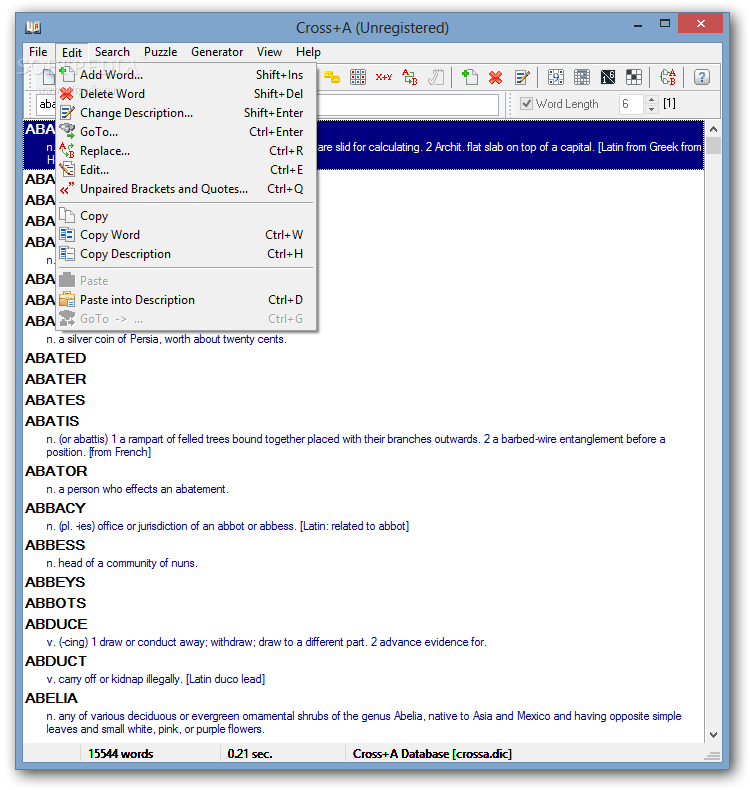750x790 pixels.
Task: Increase word length with the up arrow
Action: tap(652, 99)
